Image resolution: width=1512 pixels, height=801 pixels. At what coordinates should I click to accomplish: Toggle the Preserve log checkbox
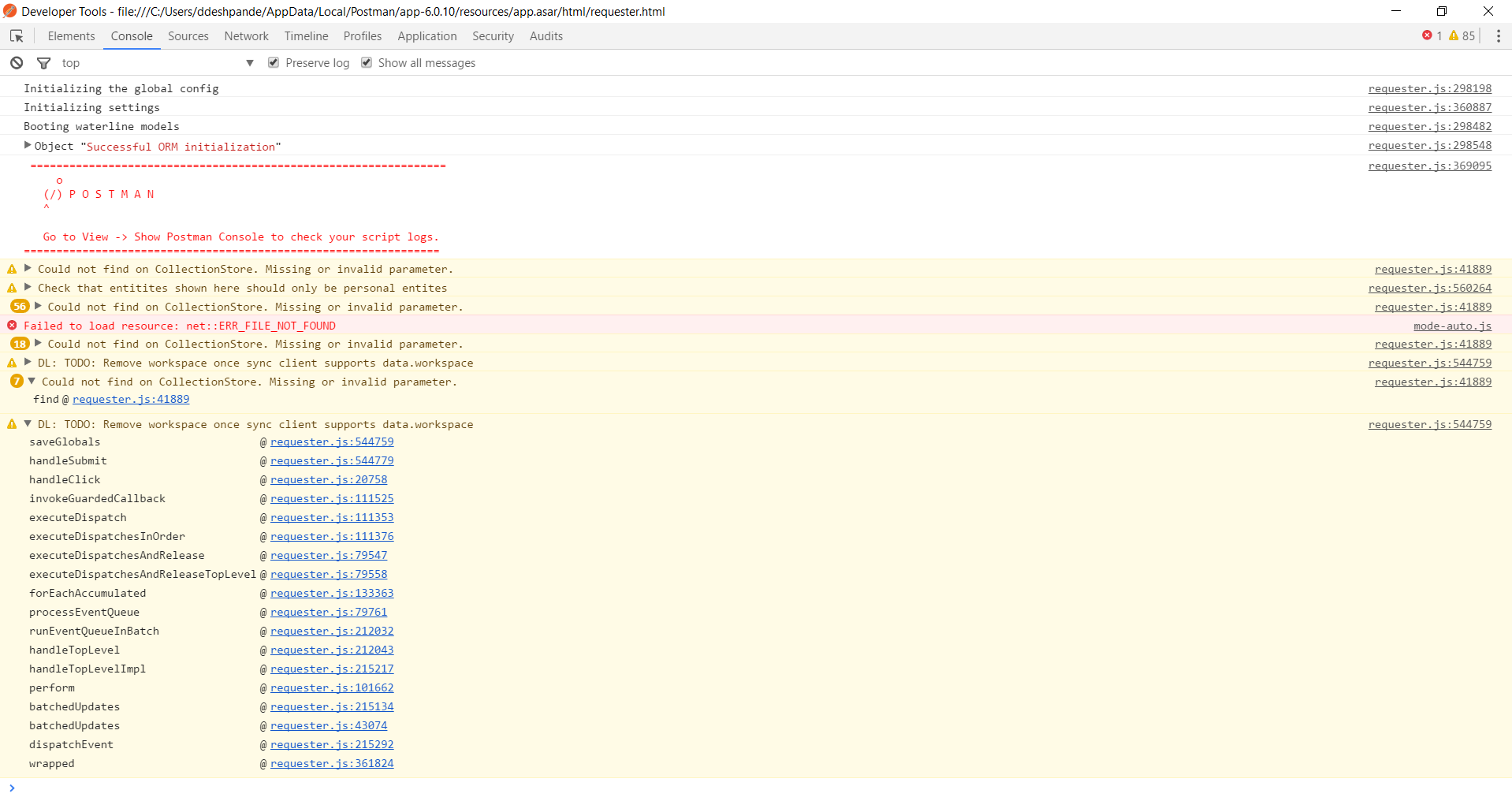coord(273,62)
